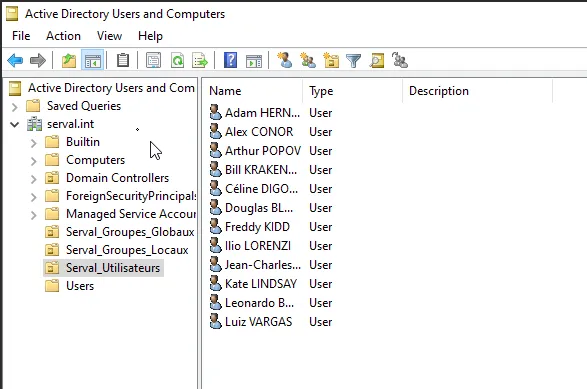The image size is (587, 389).
Task: Click the serval.int domain icon
Action: 34,124
